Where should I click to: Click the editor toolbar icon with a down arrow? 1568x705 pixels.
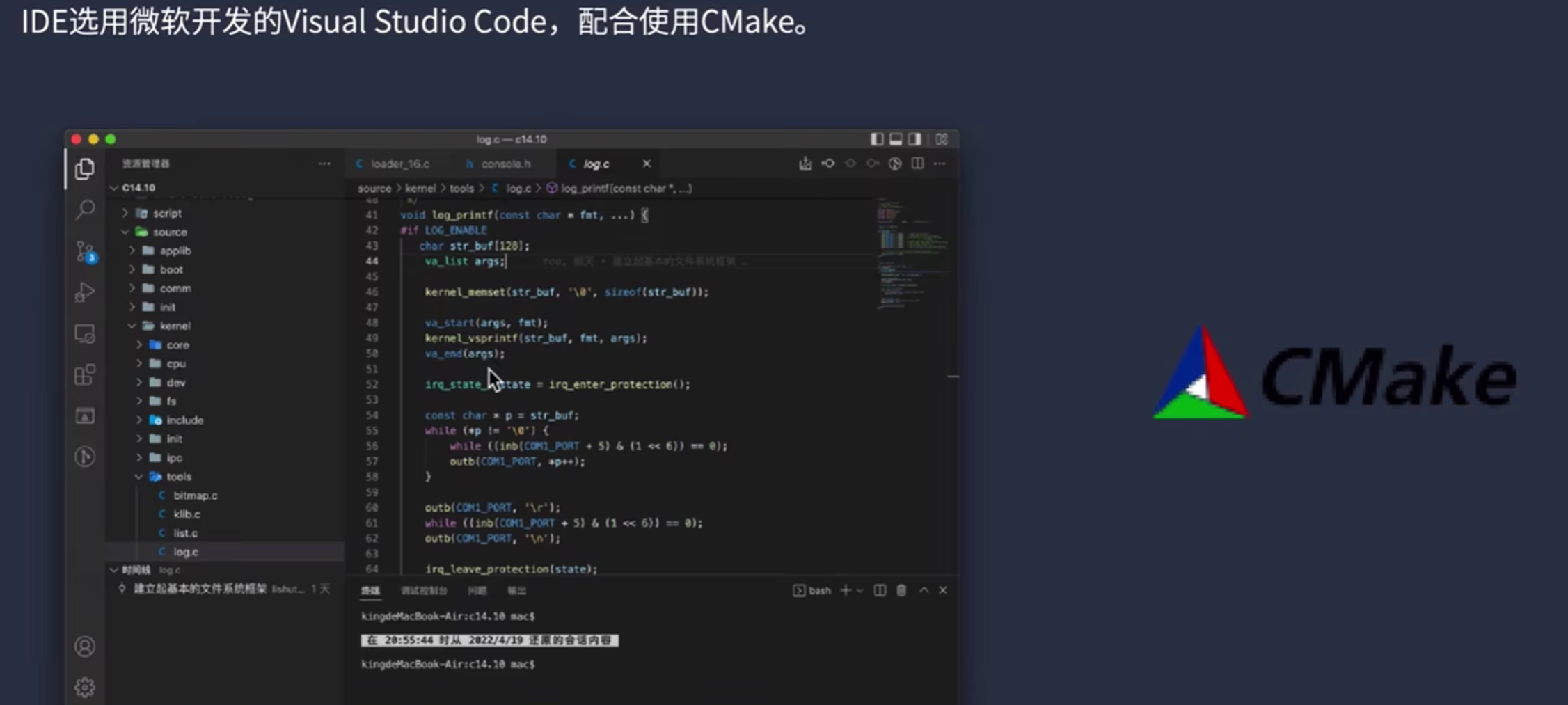click(805, 164)
